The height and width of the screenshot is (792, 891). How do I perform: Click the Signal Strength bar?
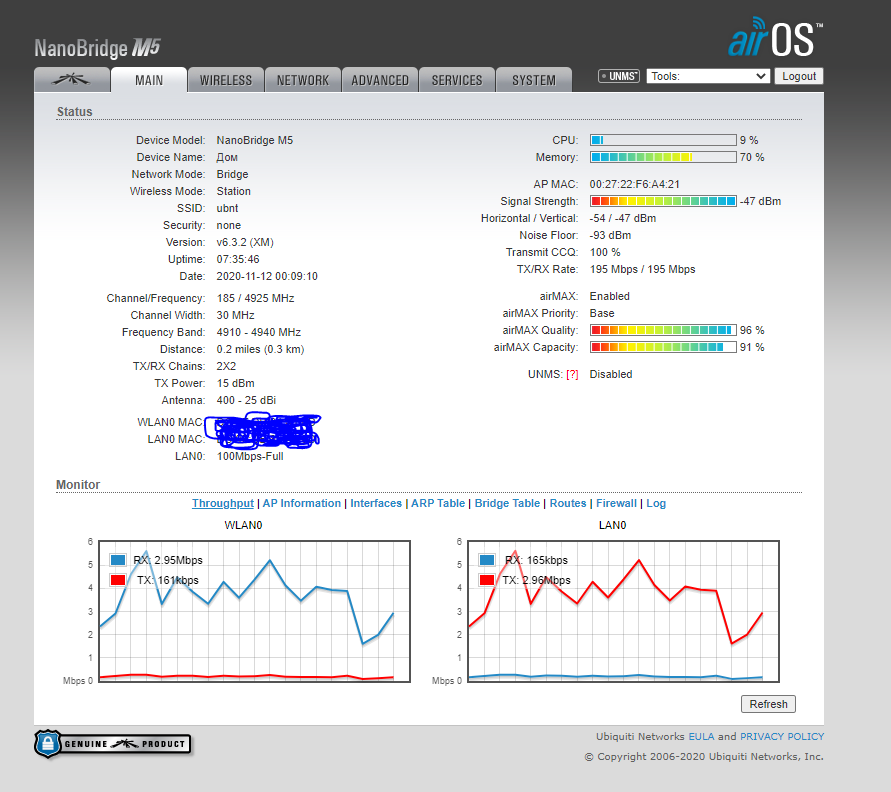(663, 201)
